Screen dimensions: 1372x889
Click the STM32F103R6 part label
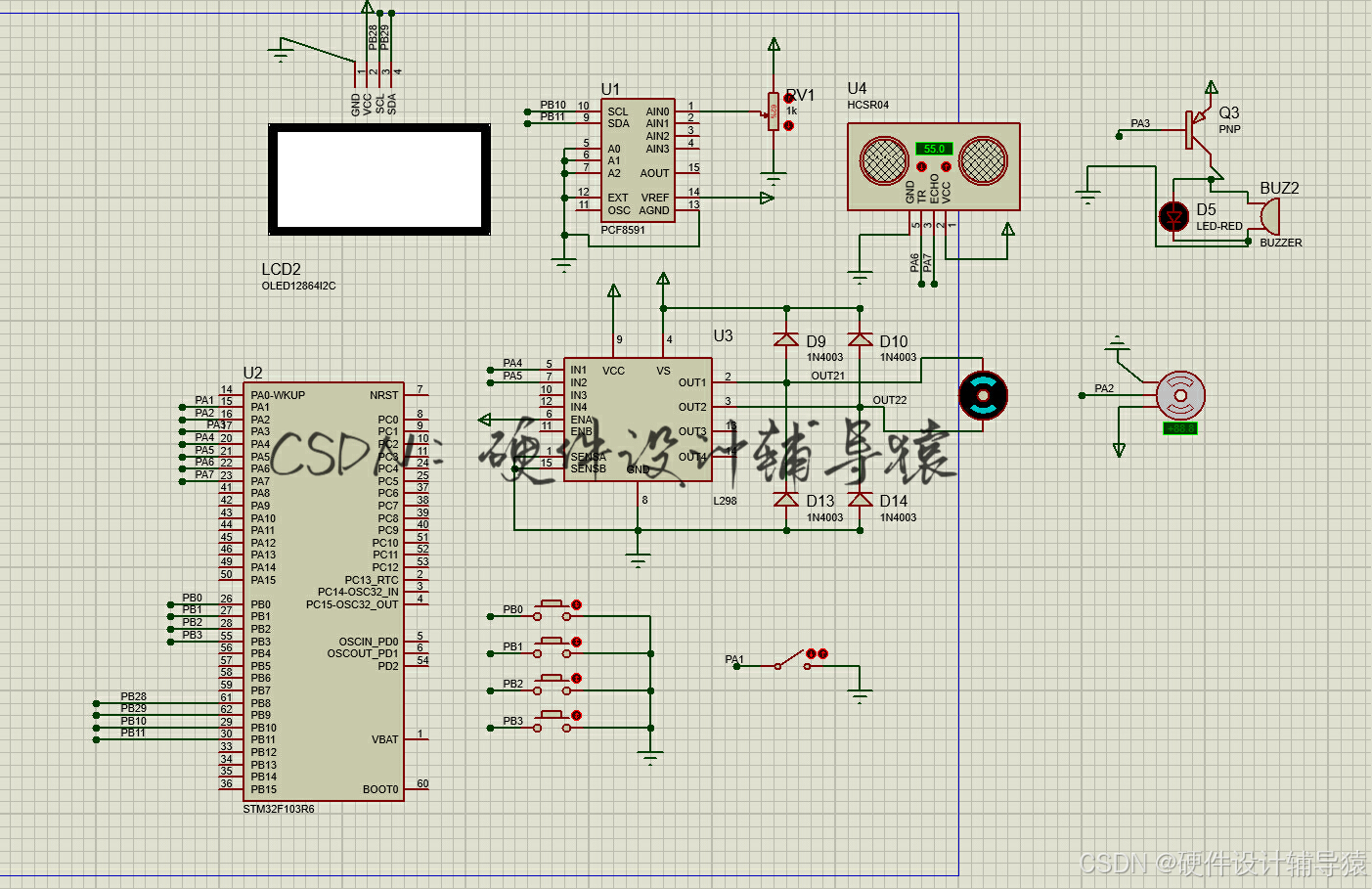tap(279, 809)
